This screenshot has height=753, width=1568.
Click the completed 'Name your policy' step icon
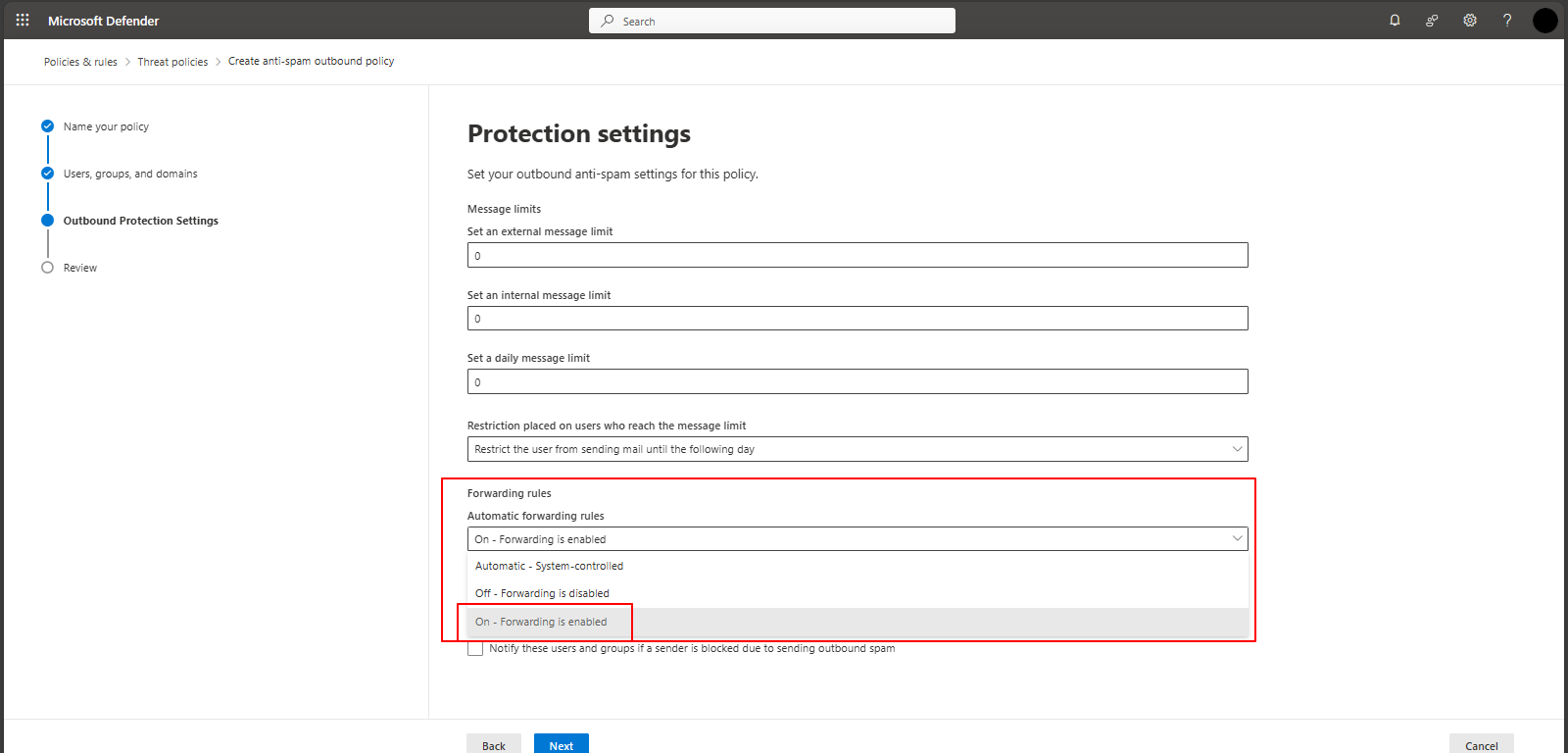click(47, 126)
